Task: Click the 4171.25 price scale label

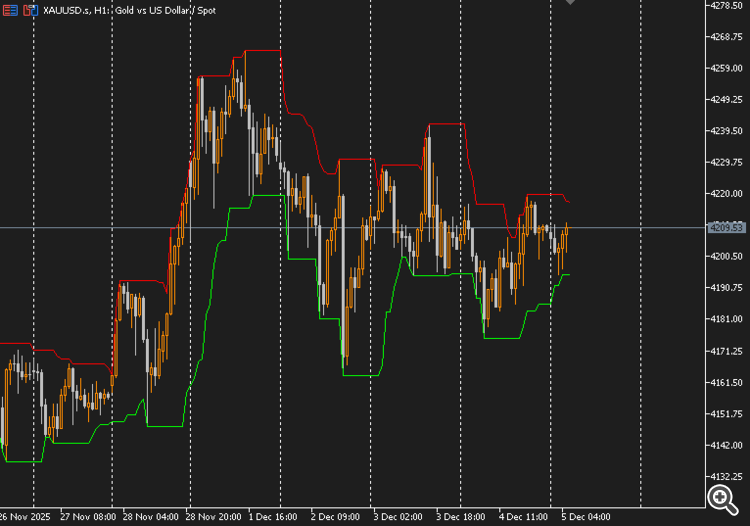Action: 726,351
